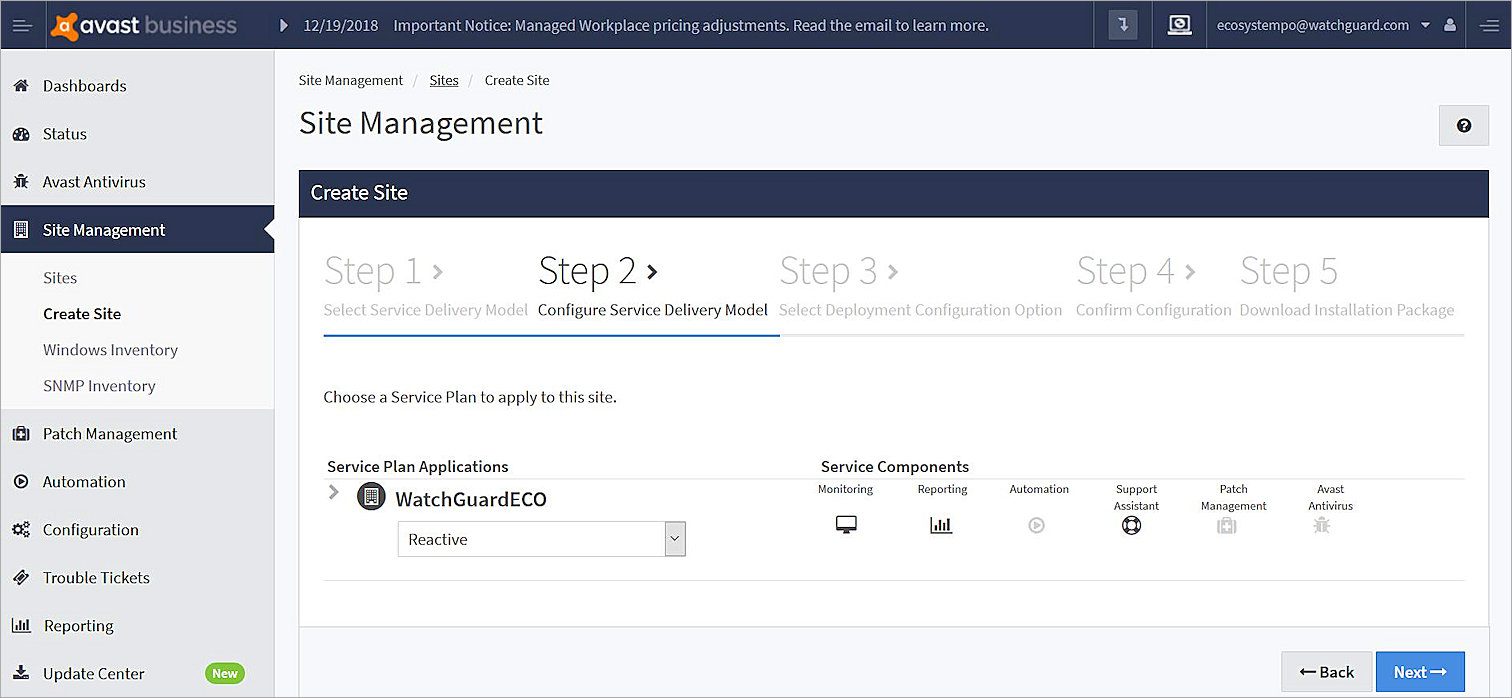Image resolution: width=1512 pixels, height=698 pixels.
Task: Toggle the Automation service component icon
Action: point(1036,525)
